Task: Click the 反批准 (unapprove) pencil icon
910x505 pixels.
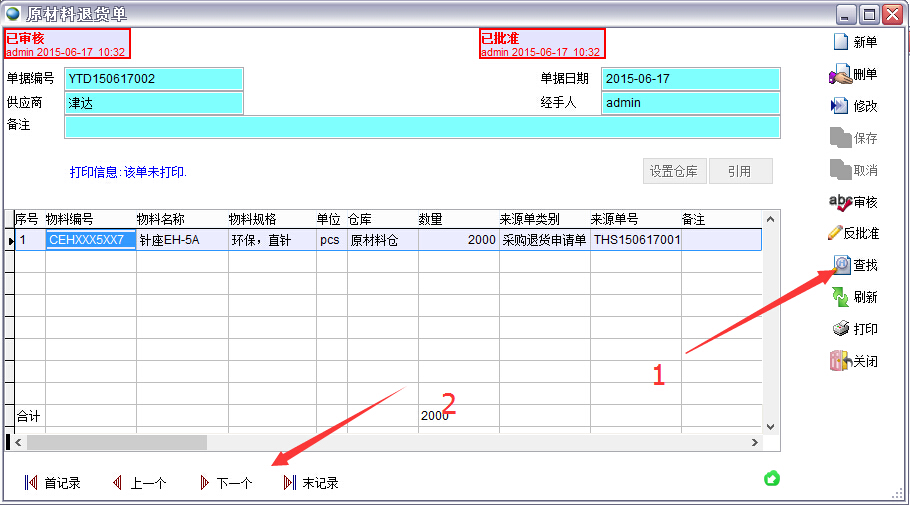Action: (836, 233)
